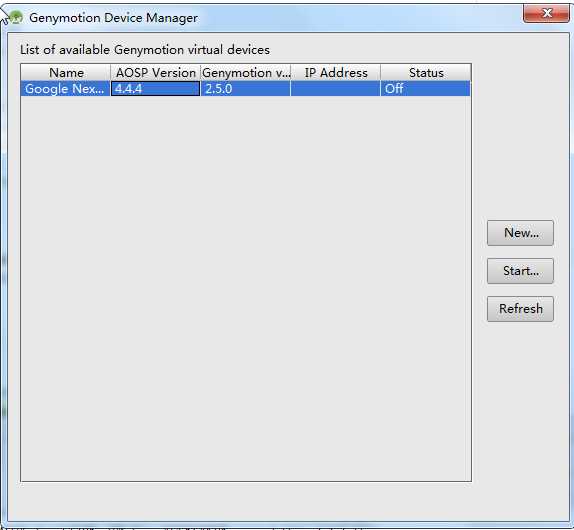
Task: Select the Off status cell
Action: click(425, 89)
